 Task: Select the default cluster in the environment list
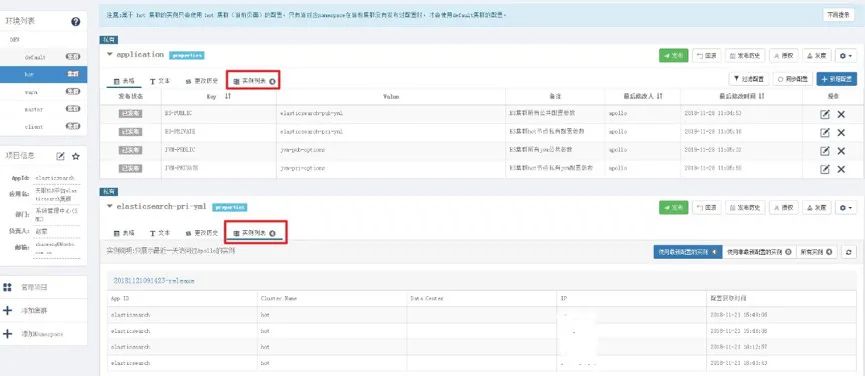(44, 57)
